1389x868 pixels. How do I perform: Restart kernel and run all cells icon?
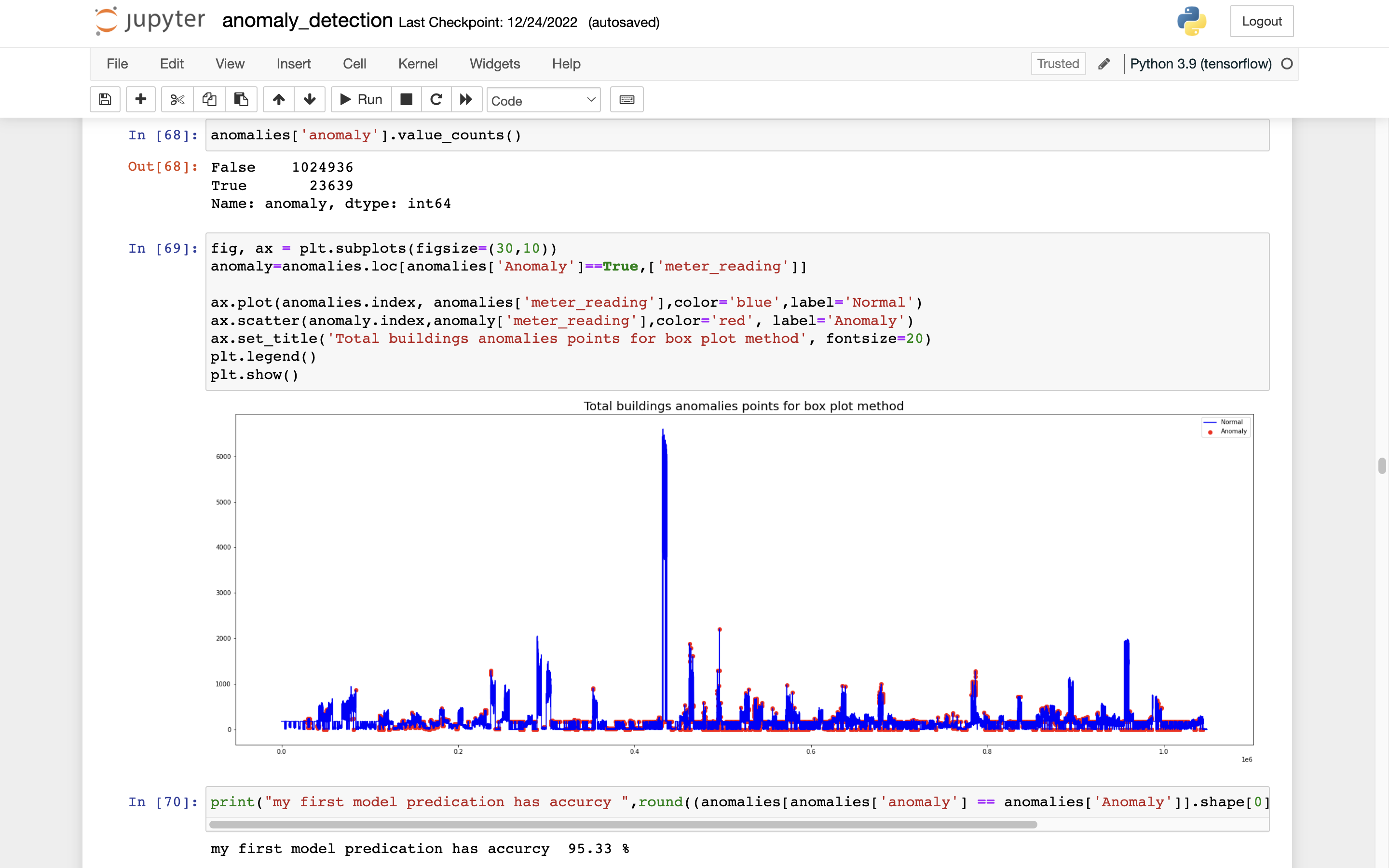pyautogui.click(x=466, y=99)
